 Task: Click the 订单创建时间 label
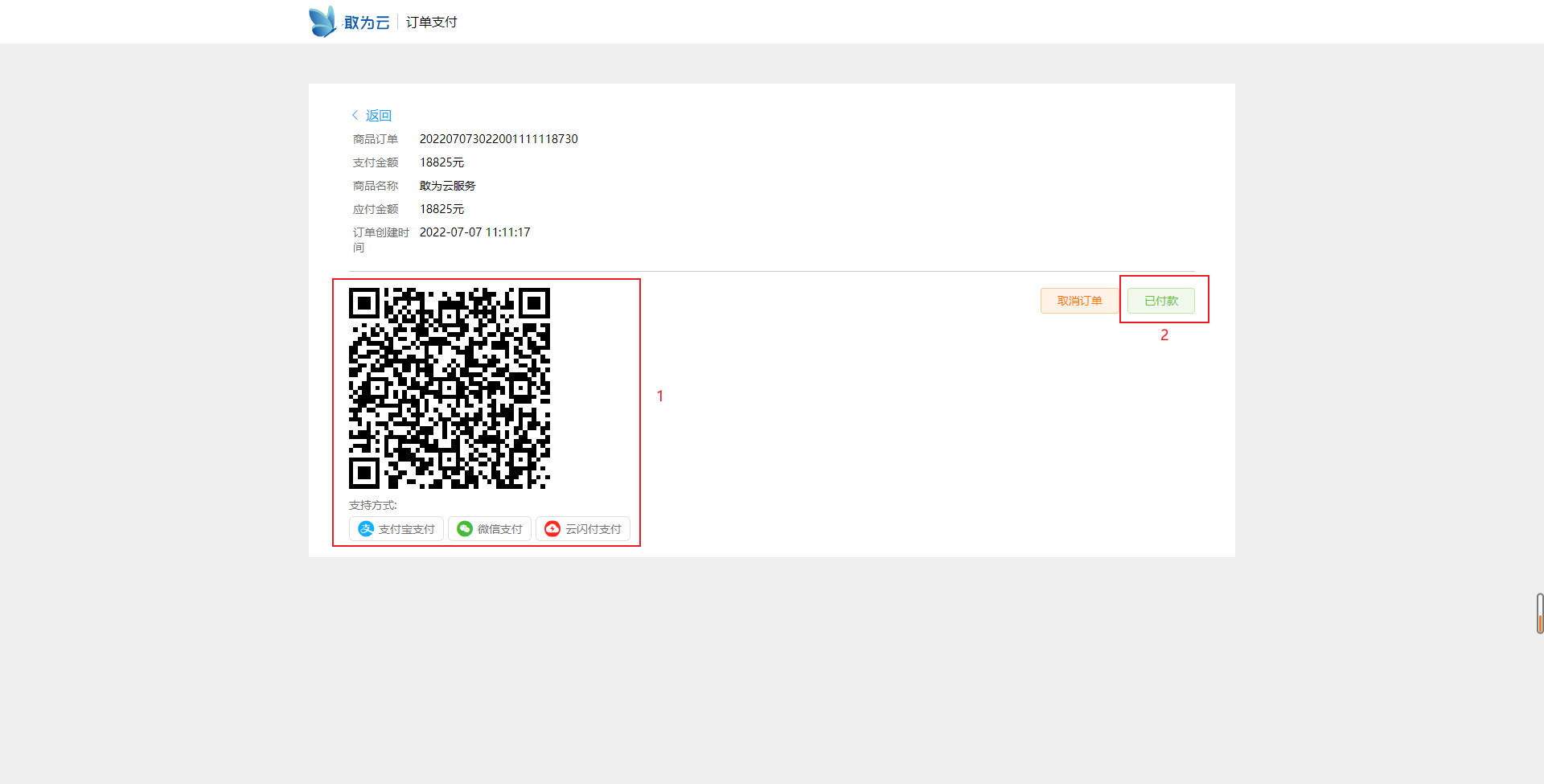(381, 240)
